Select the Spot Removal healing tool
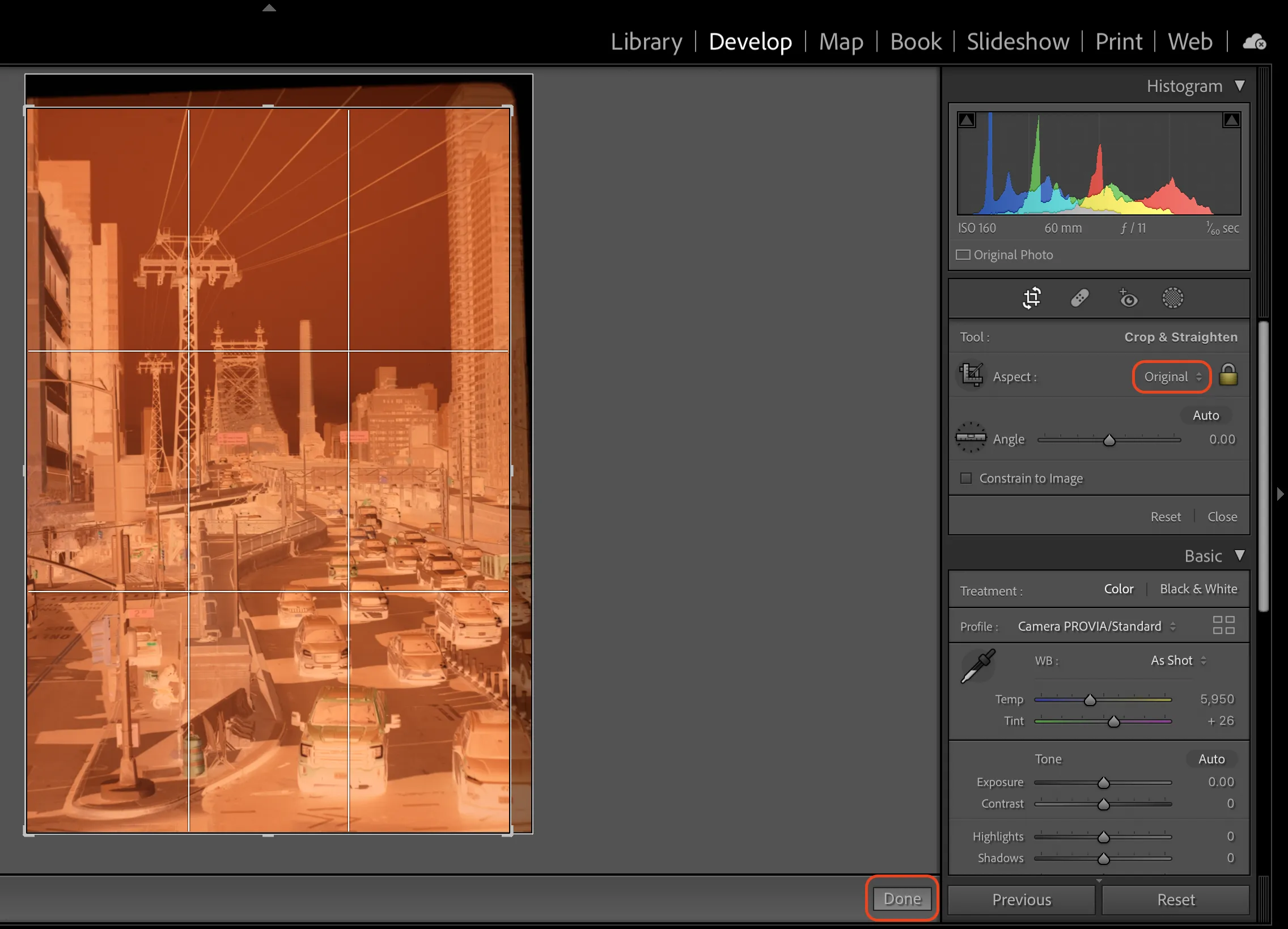This screenshot has width=1288, height=929. pos(1079,298)
